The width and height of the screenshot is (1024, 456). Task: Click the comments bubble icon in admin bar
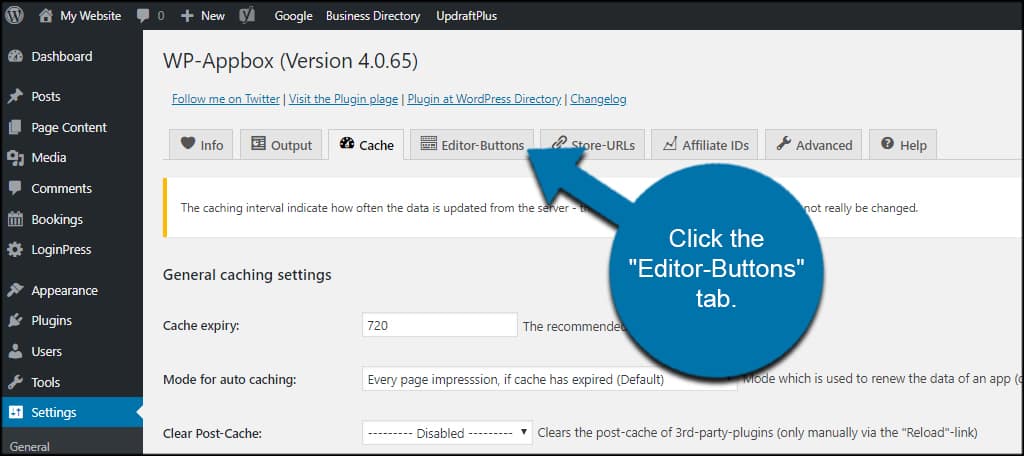[143, 16]
